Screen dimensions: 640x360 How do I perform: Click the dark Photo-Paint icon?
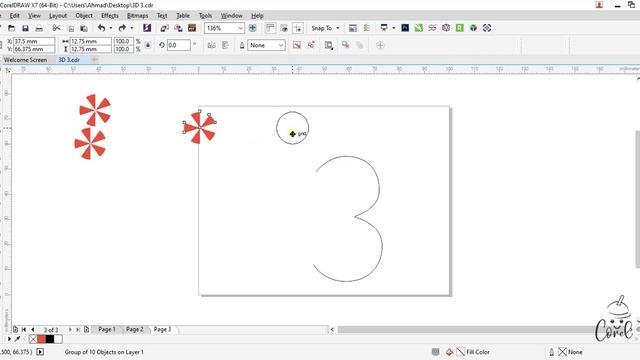point(405,28)
